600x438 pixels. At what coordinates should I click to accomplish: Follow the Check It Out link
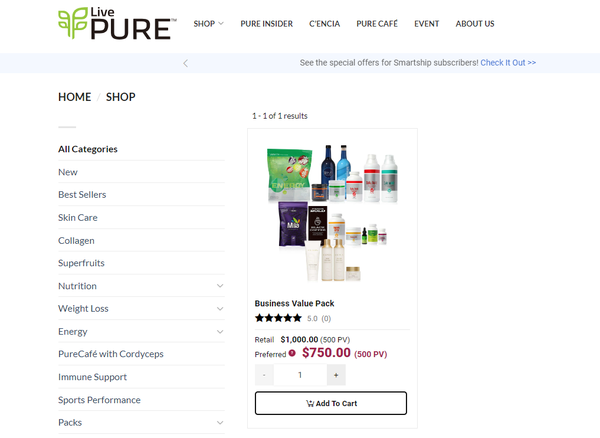(x=508, y=63)
